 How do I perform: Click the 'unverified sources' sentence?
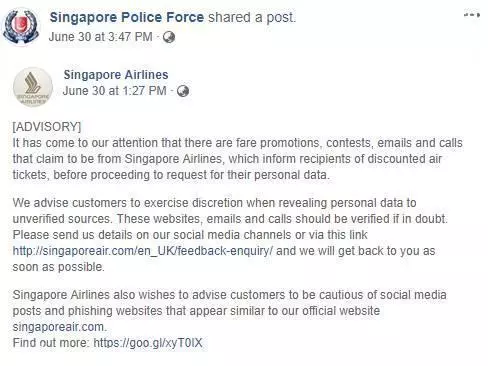63,219
